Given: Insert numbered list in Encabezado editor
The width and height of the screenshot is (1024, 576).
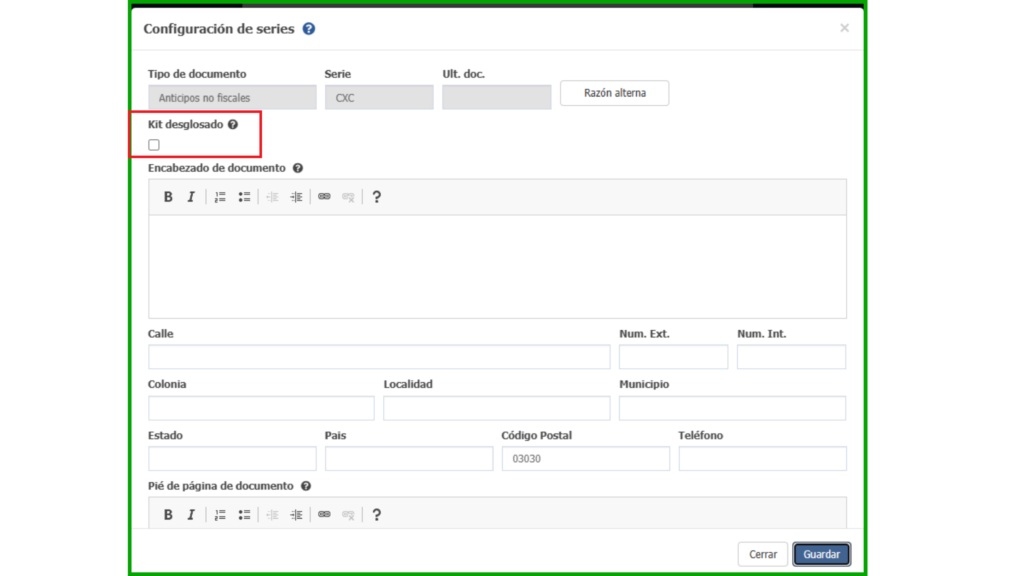Looking at the screenshot, I should 220,197.
